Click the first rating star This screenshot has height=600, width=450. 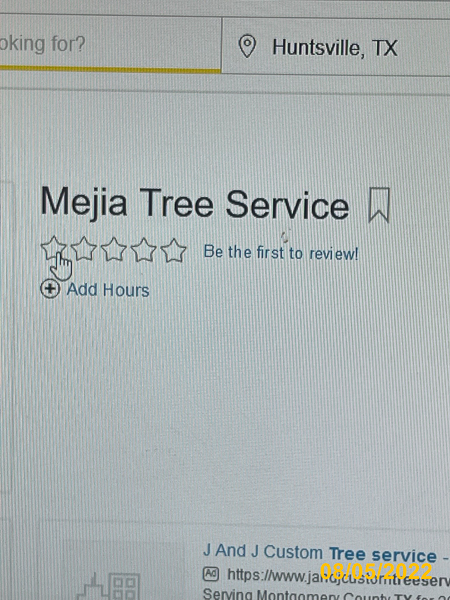(x=54, y=248)
